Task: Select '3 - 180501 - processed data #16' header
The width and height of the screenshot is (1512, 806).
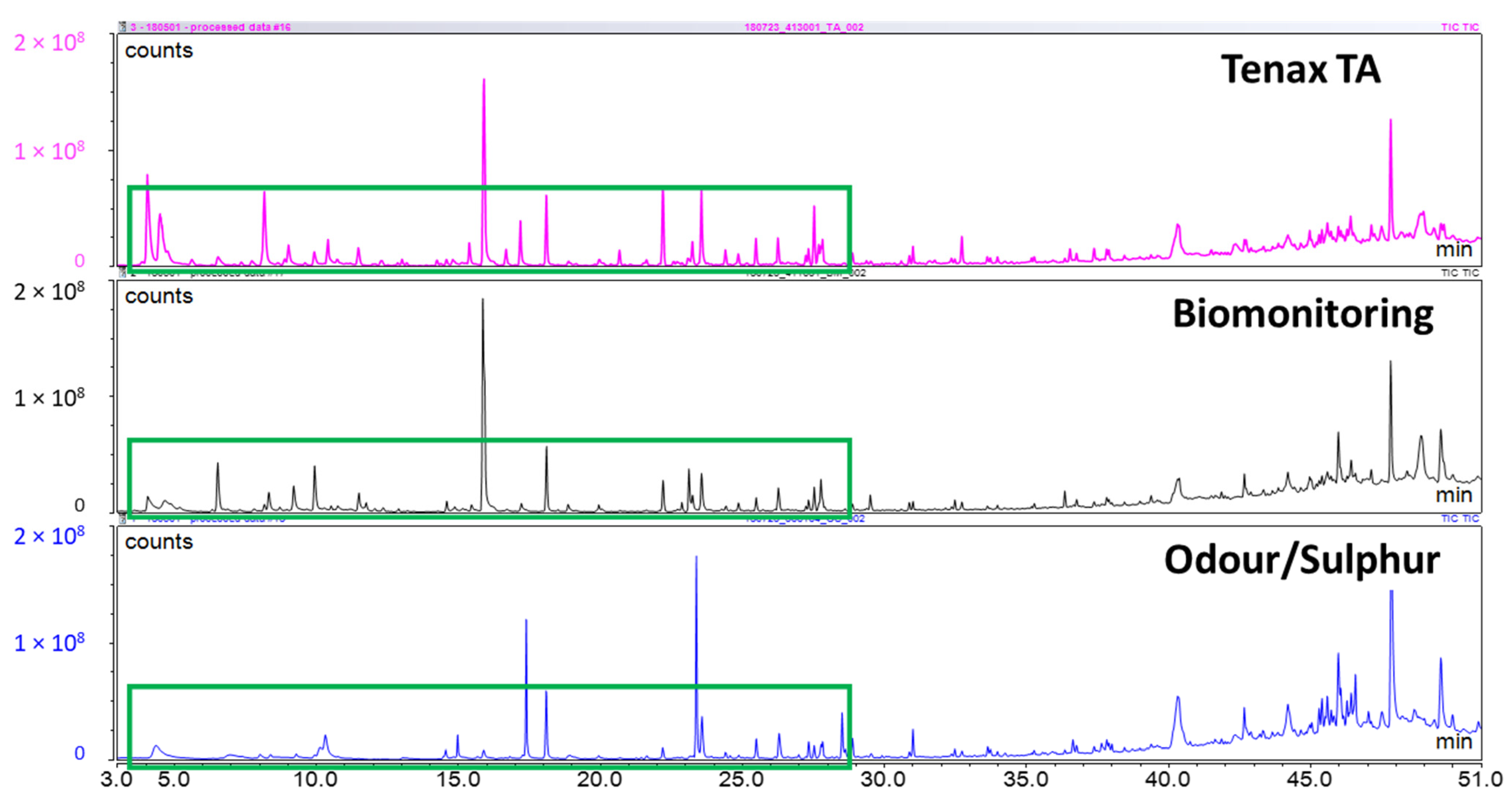Action: point(210,27)
